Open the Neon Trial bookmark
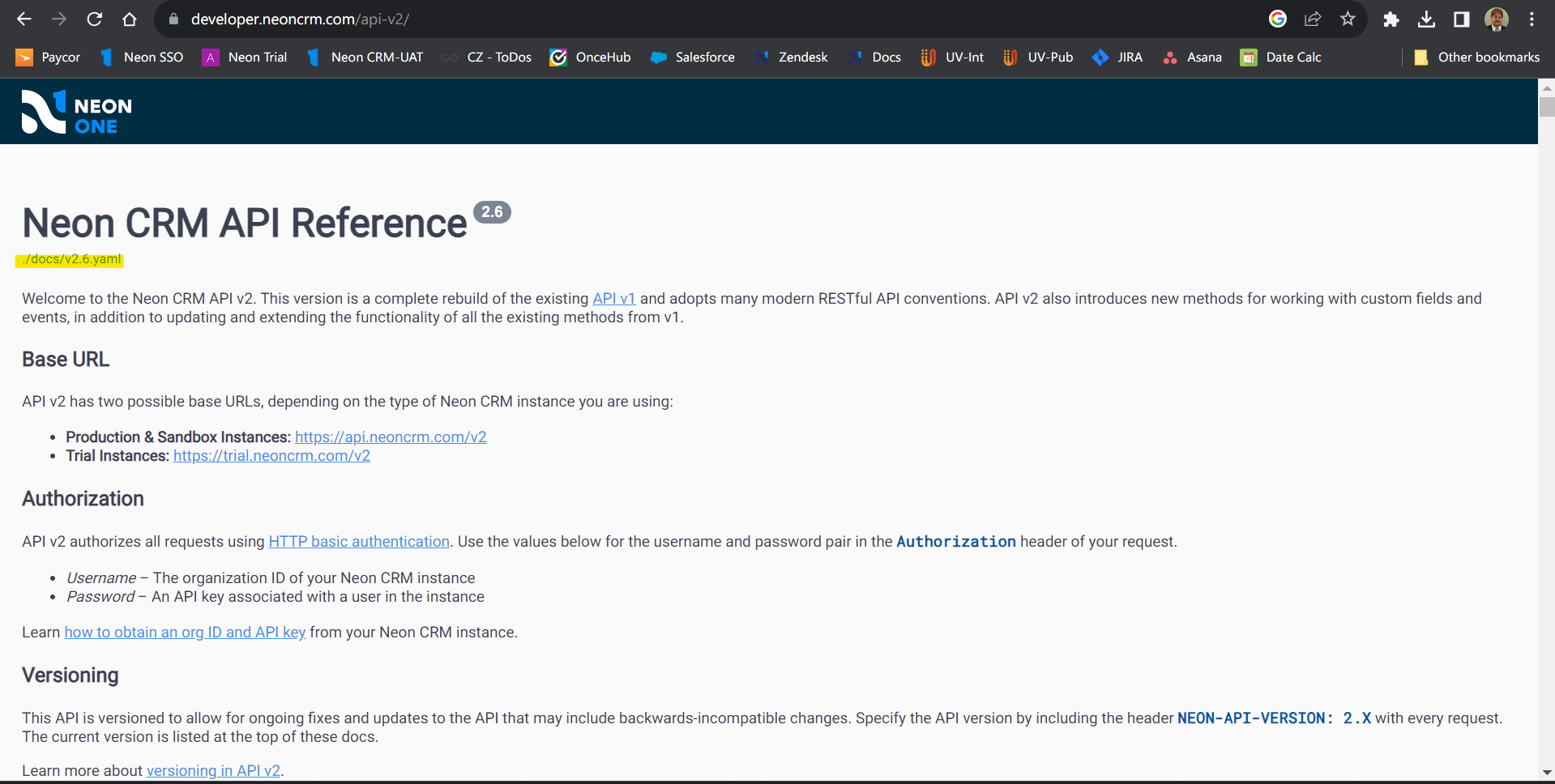This screenshot has height=784, width=1555. 245,58
